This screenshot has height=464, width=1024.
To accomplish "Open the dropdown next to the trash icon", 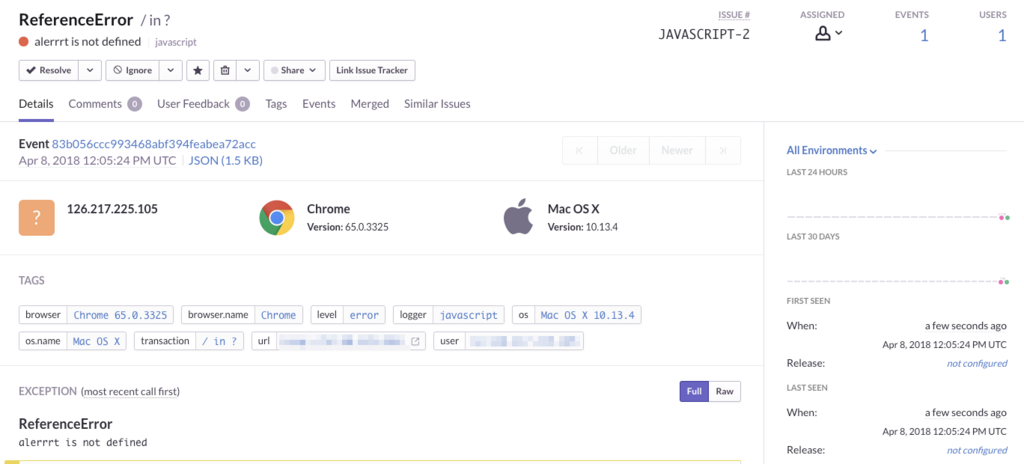I will [248, 71].
